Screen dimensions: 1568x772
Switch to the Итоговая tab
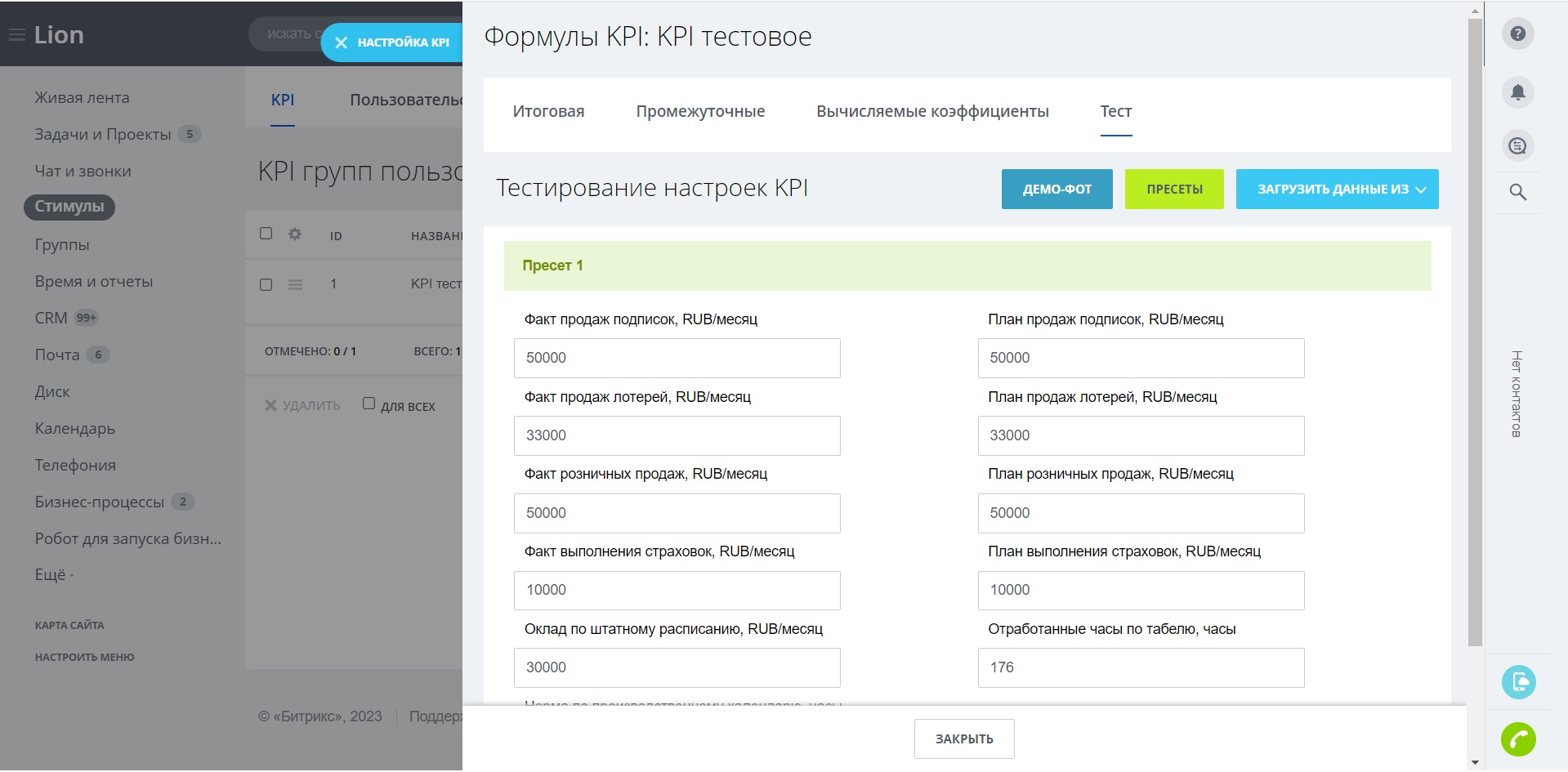[548, 112]
